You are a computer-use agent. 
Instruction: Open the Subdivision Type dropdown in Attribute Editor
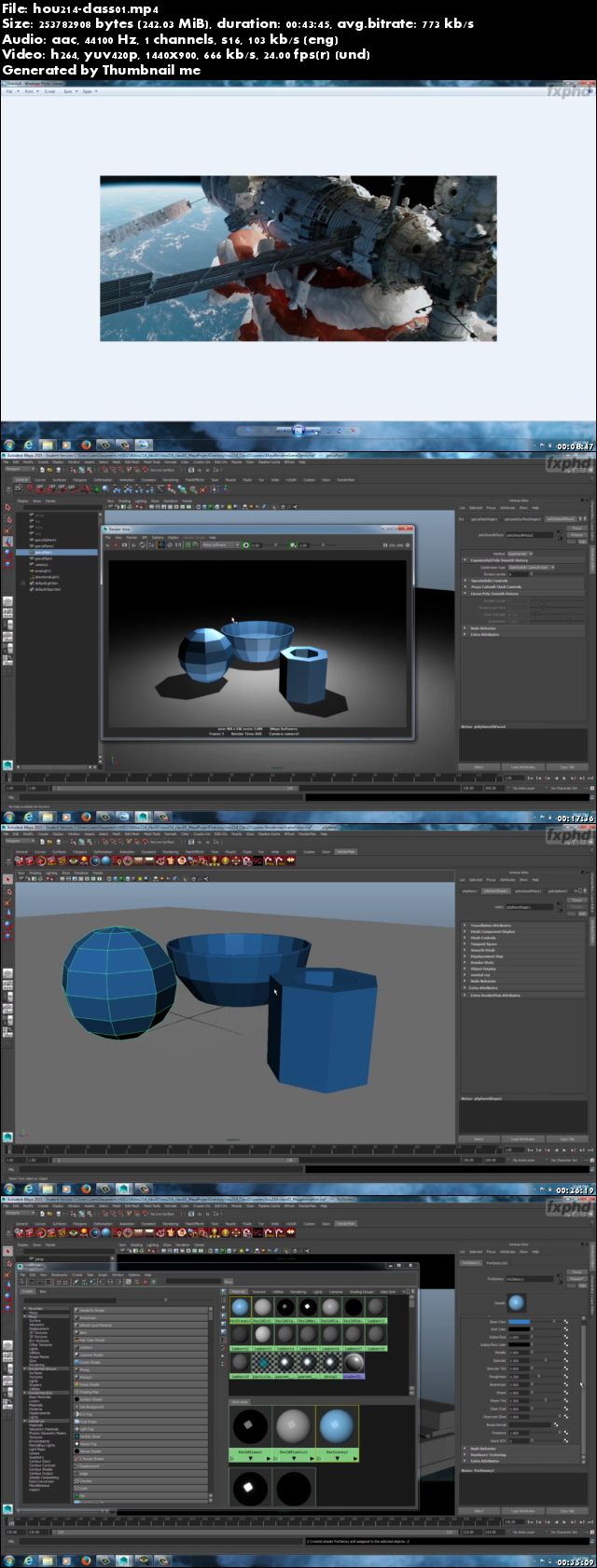coord(532,567)
